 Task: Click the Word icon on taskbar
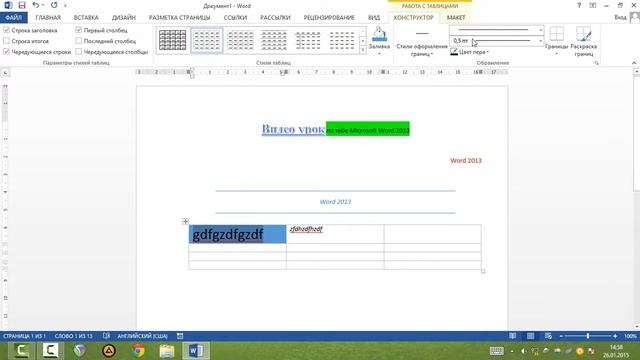click(196, 351)
